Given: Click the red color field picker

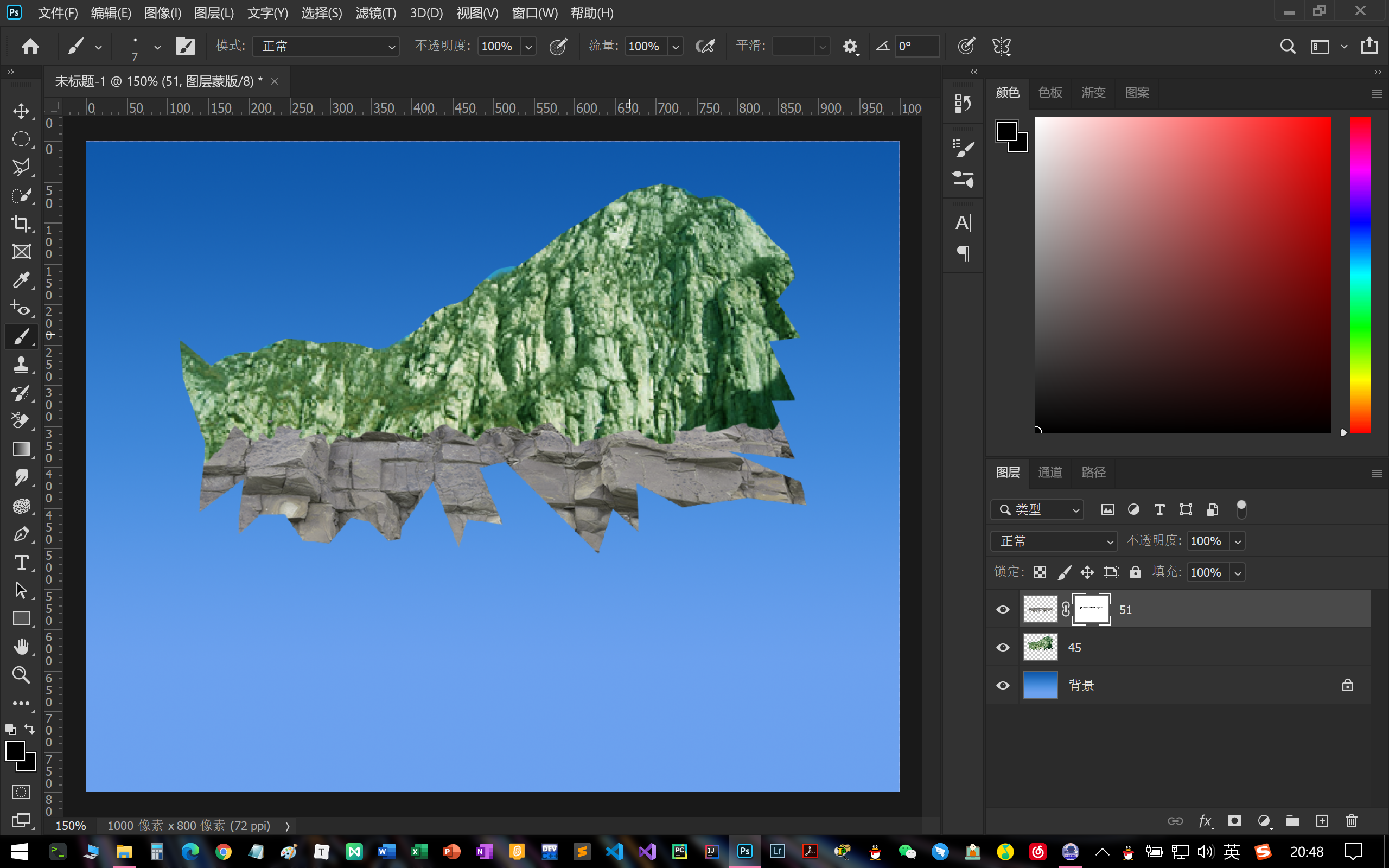Looking at the screenshot, I should click(1183, 275).
